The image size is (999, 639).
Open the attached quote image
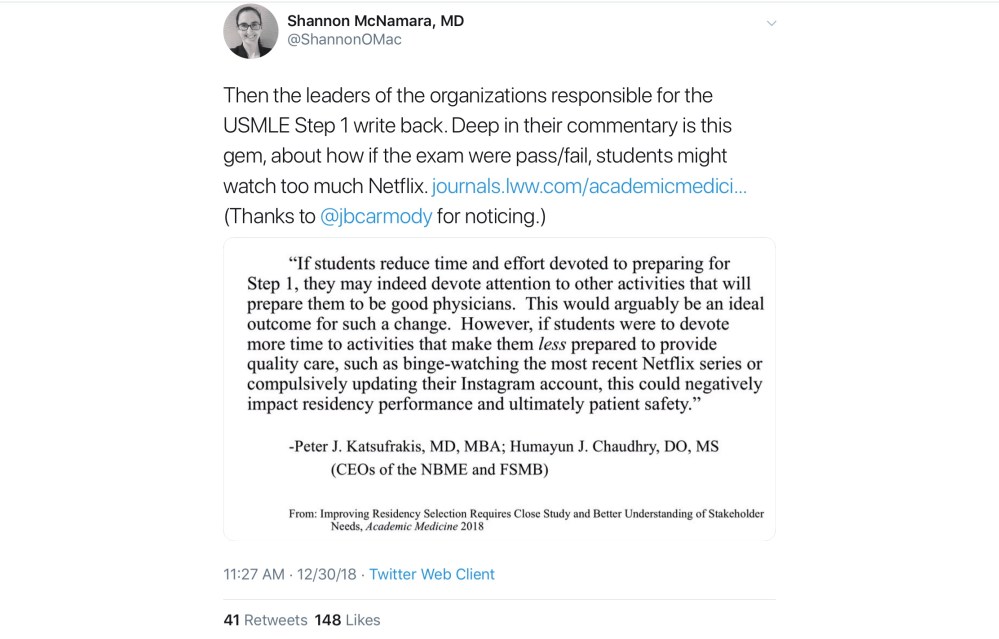coord(499,390)
